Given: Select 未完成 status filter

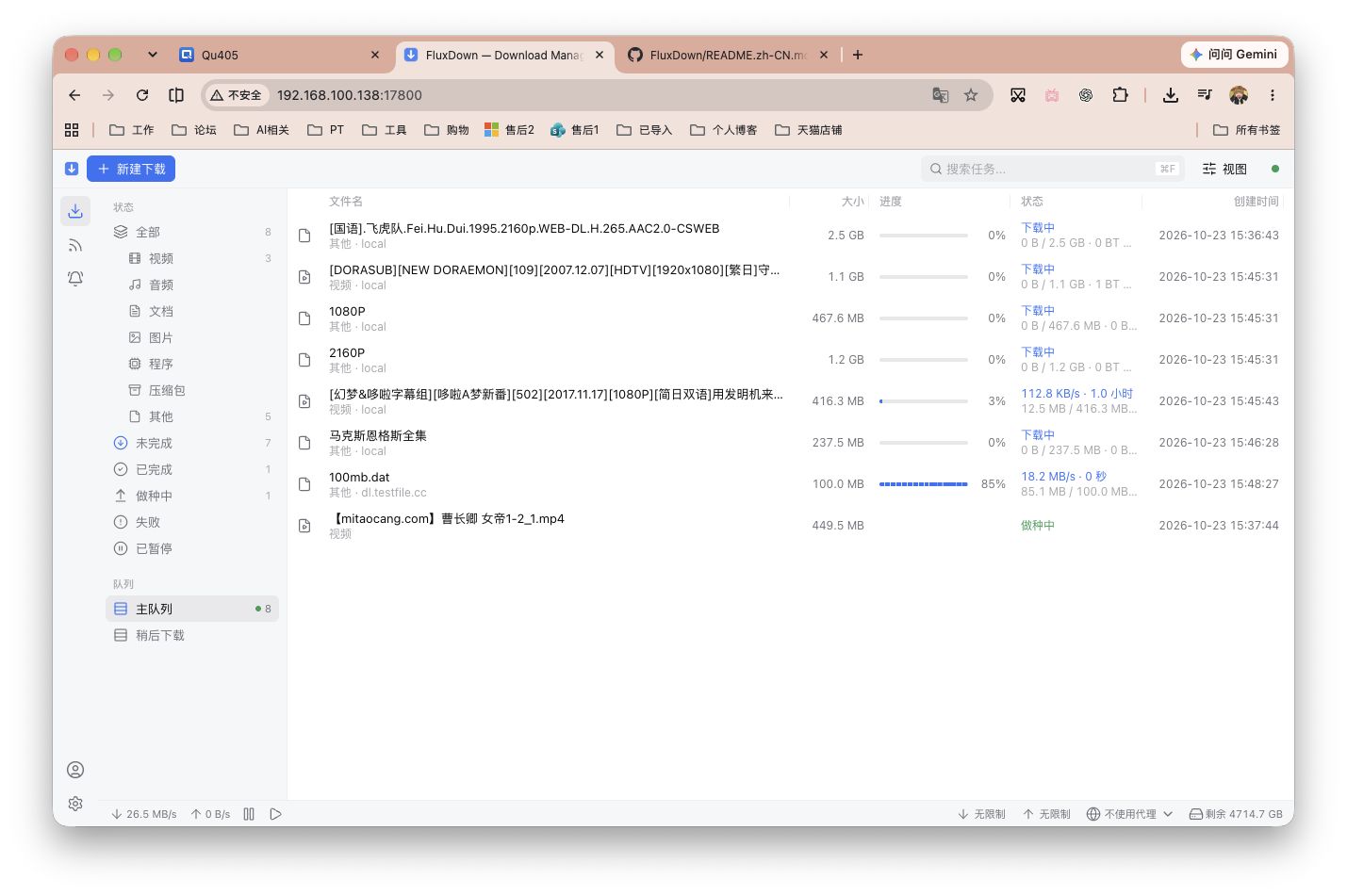Looking at the screenshot, I should pos(192,443).
